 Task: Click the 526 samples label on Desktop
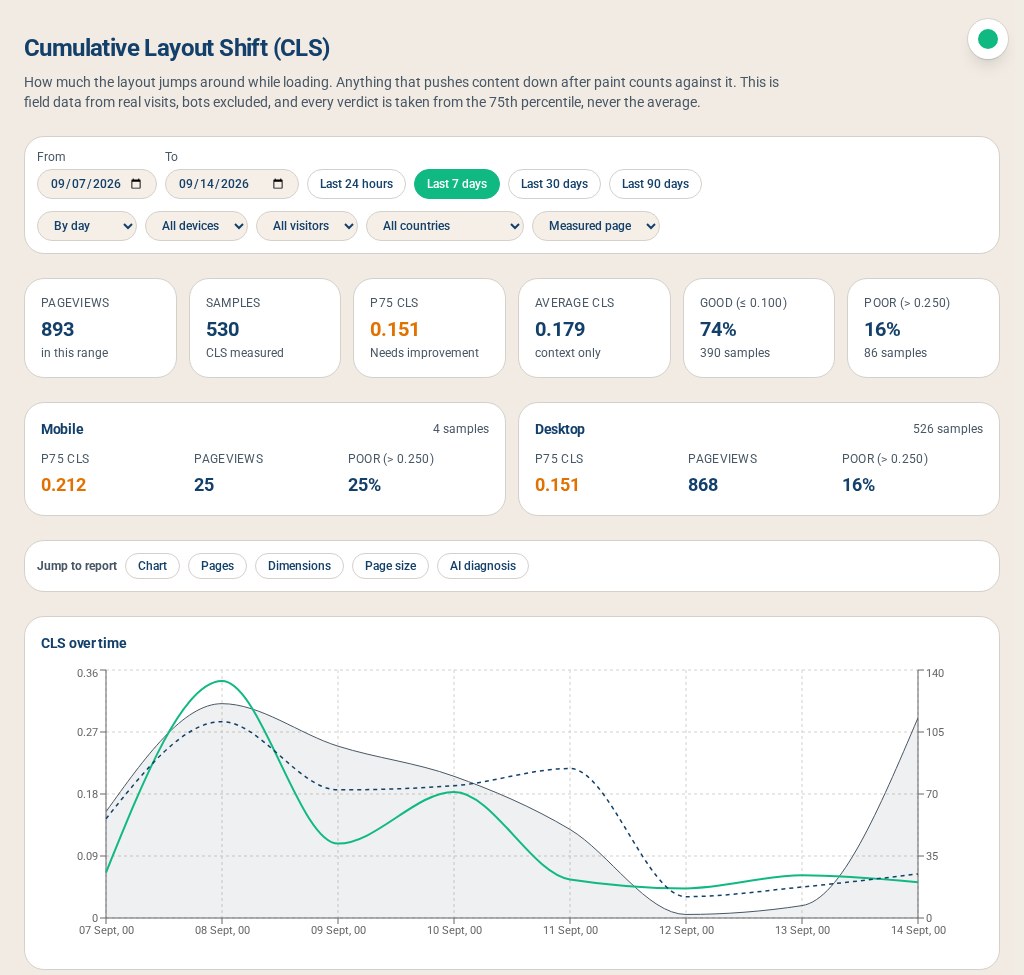click(x=948, y=429)
